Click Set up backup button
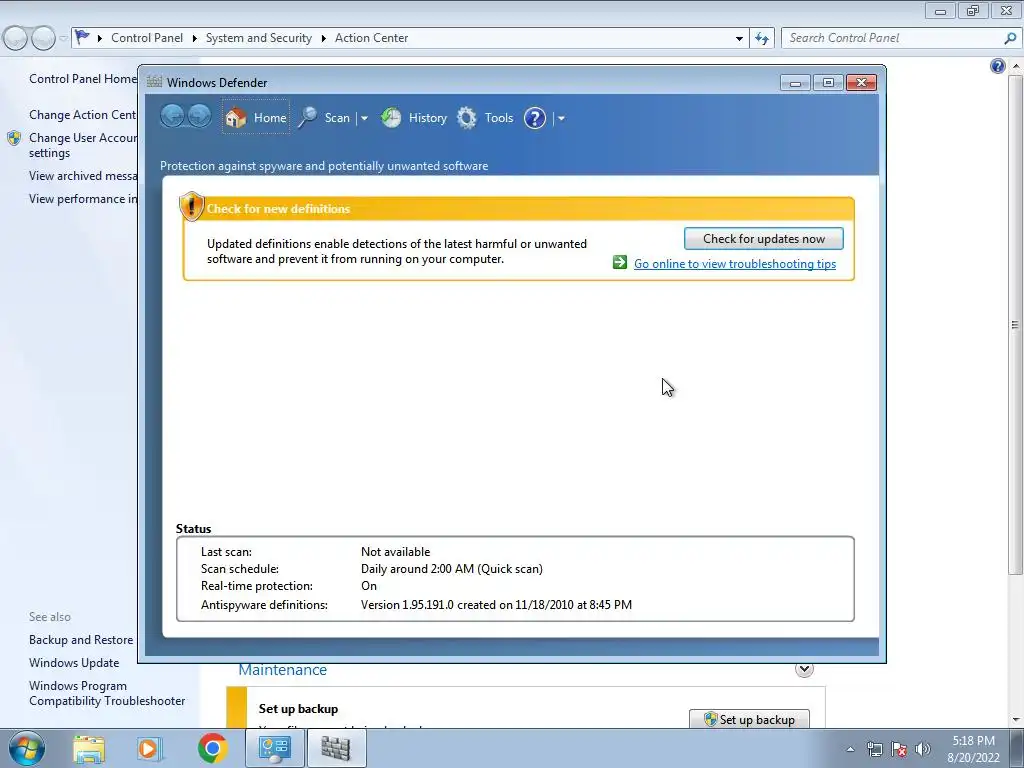The width and height of the screenshot is (1024, 768). [749, 719]
